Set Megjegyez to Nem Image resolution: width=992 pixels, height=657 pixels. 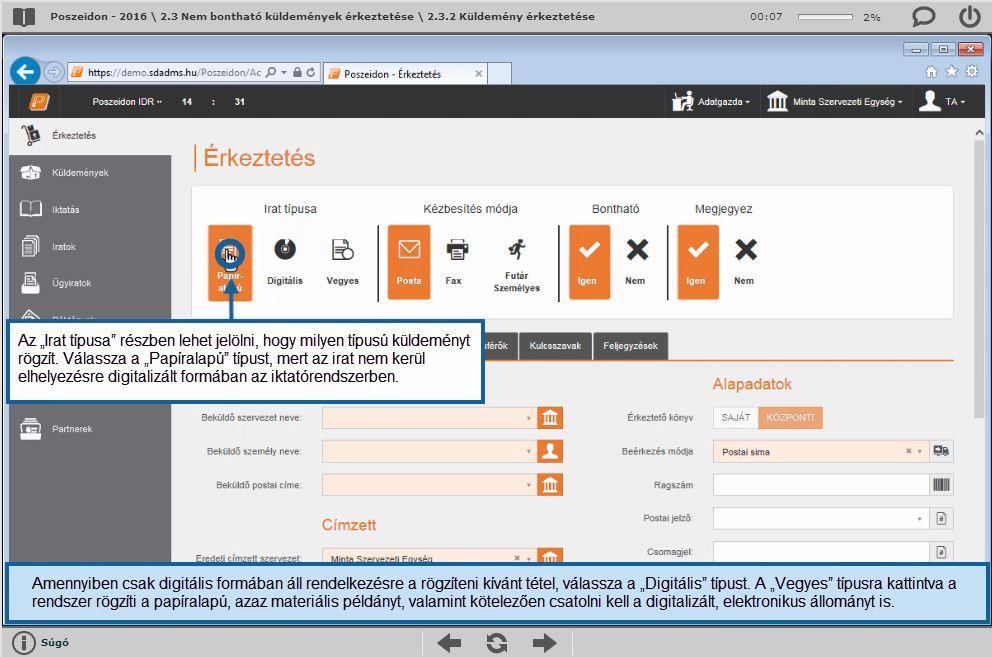745,263
